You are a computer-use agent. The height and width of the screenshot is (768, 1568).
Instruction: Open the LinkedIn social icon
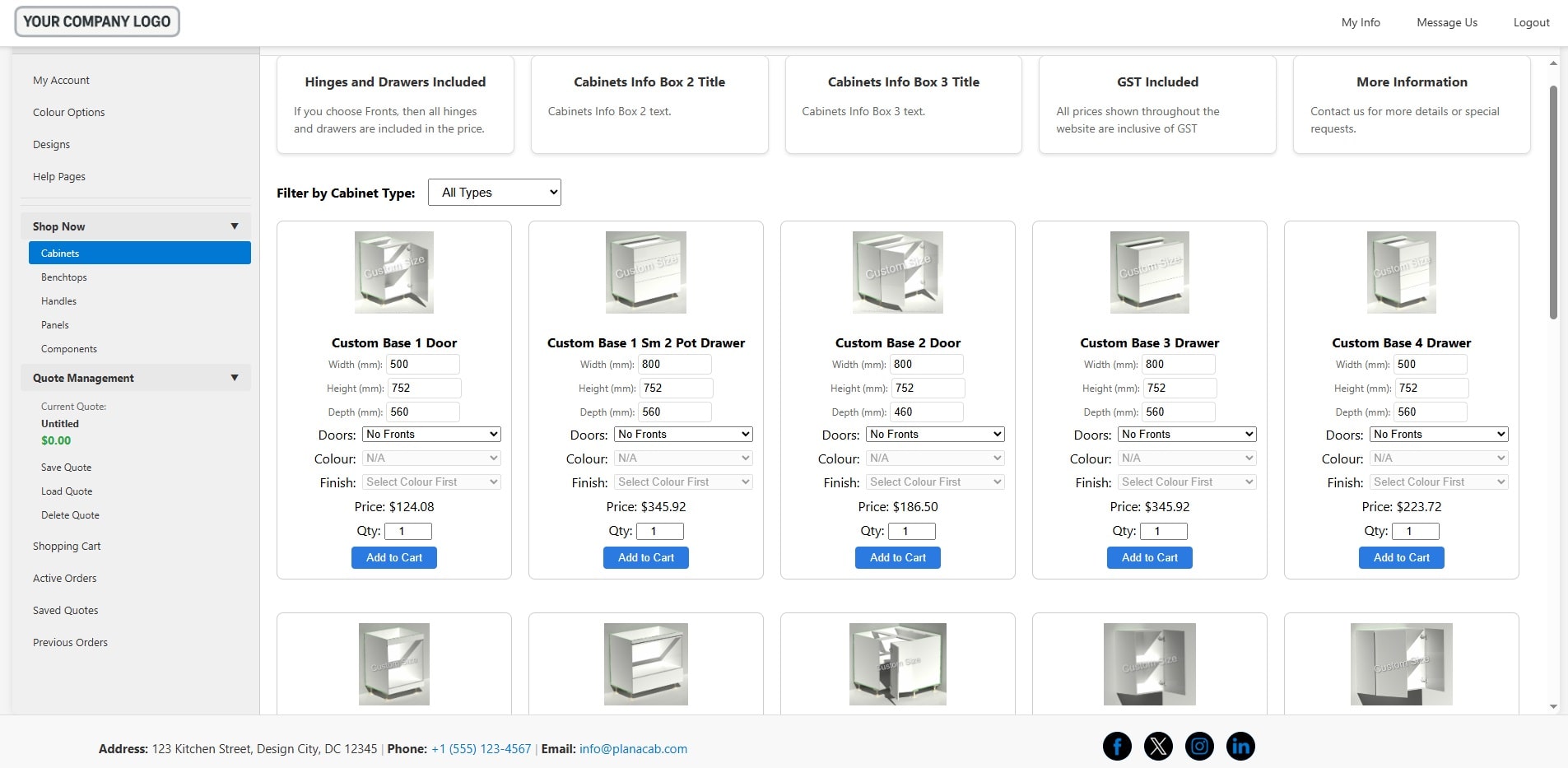tap(1240, 747)
